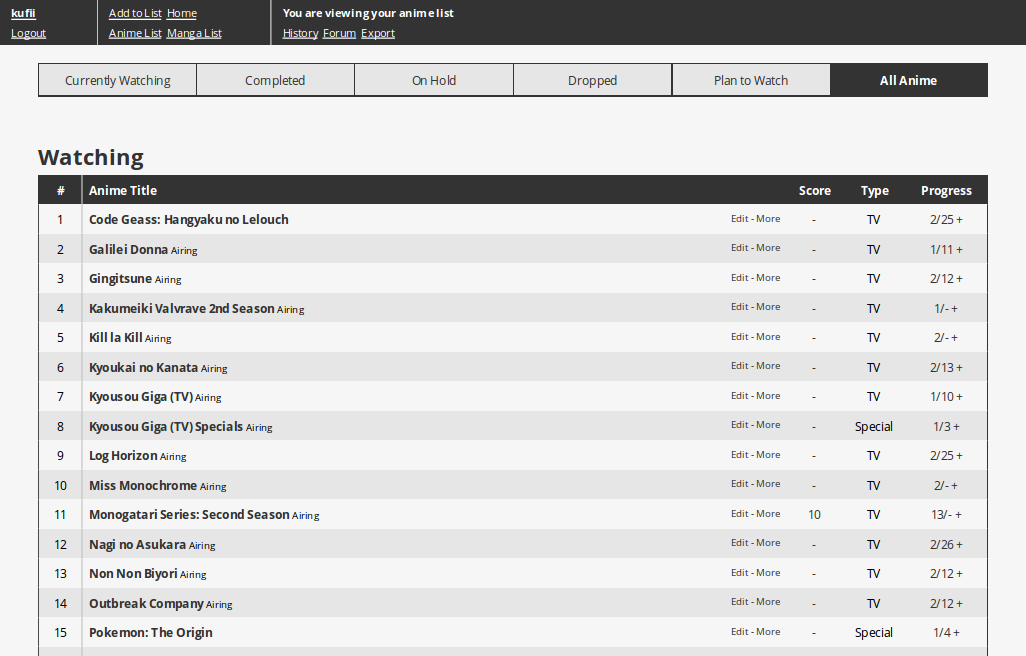Image resolution: width=1026 pixels, height=656 pixels.
Task: Click Special type in Kyousou Giga Specials row
Action: [x=874, y=426]
